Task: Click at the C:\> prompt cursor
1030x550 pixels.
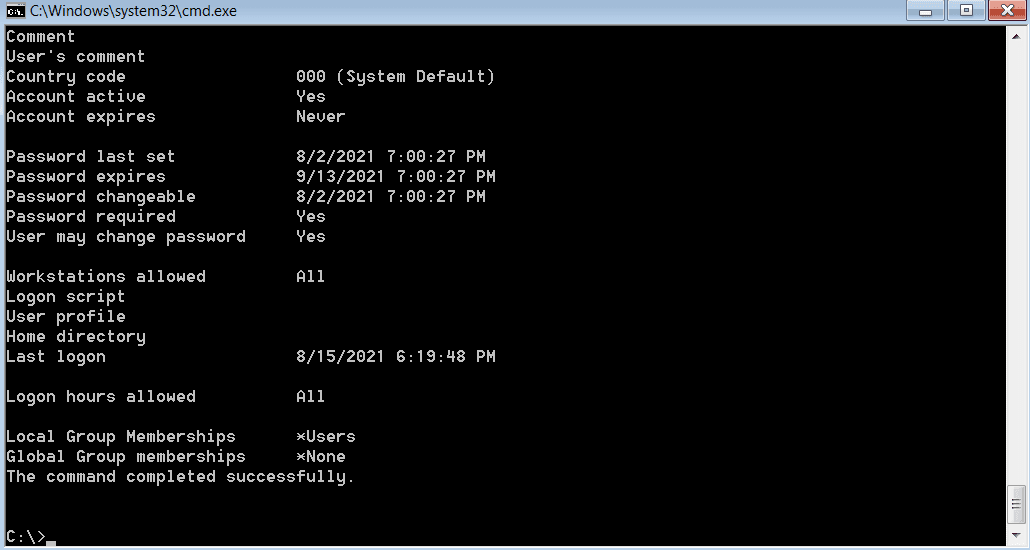Action: point(51,541)
